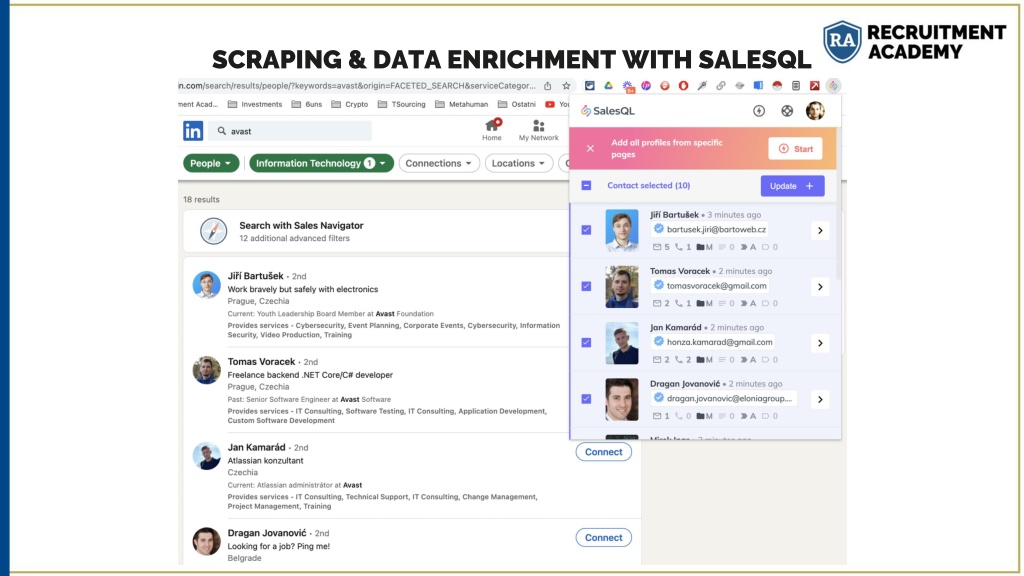Click email tomasvoracek@gmail.com
Screen dimensions: 1024x576
click(716, 285)
